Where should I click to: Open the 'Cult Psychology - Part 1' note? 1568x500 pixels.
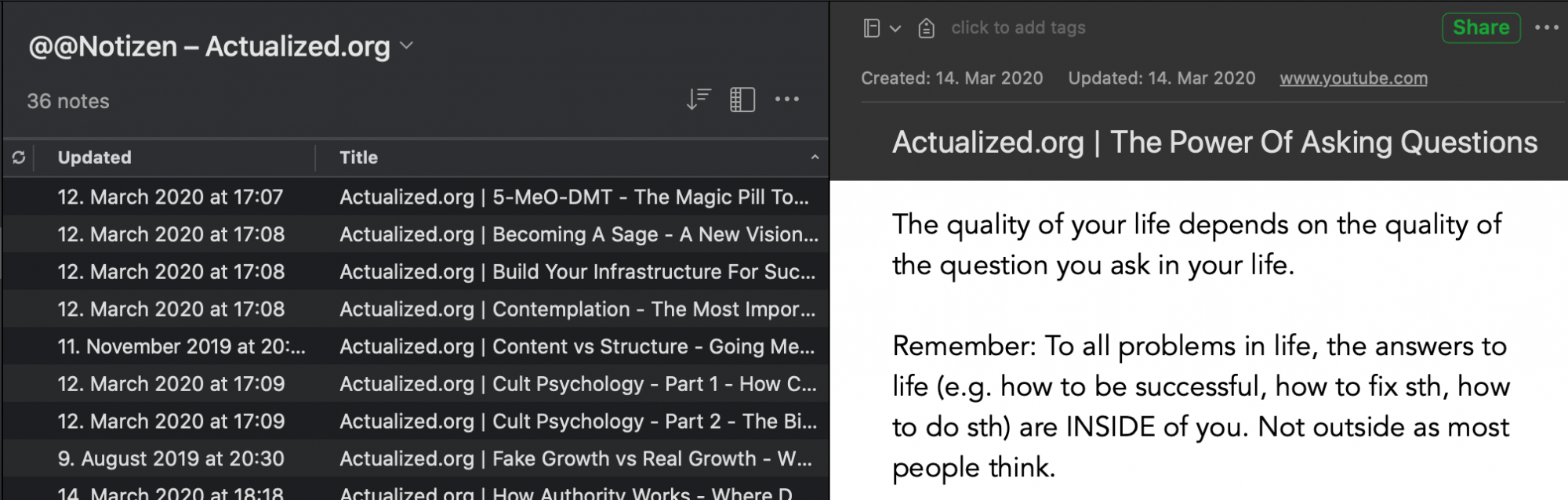pyautogui.click(x=416, y=384)
